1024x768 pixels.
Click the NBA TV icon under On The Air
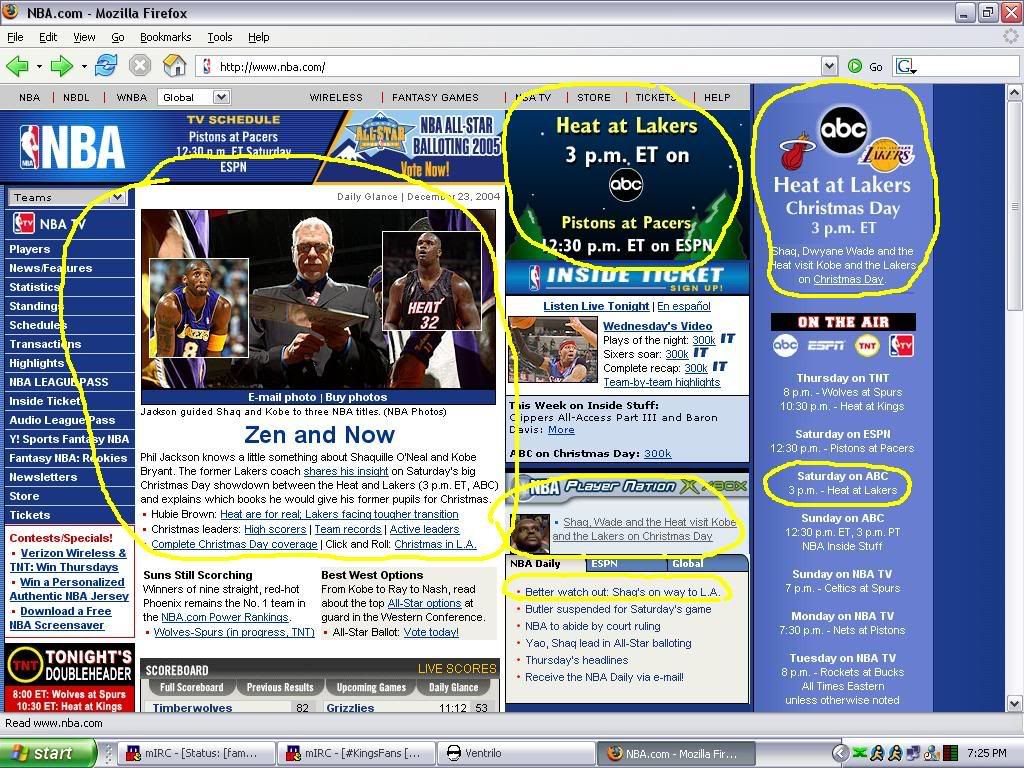point(901,345)
